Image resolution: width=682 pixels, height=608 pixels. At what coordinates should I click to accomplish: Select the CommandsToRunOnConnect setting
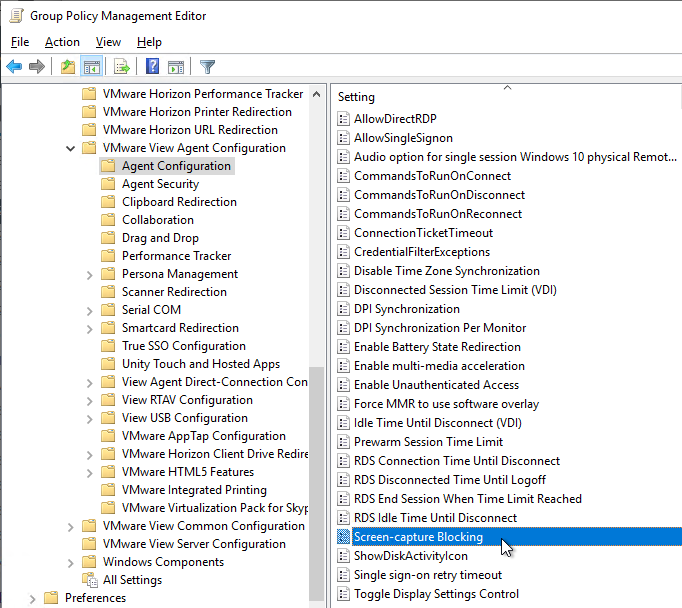point(432,176)
